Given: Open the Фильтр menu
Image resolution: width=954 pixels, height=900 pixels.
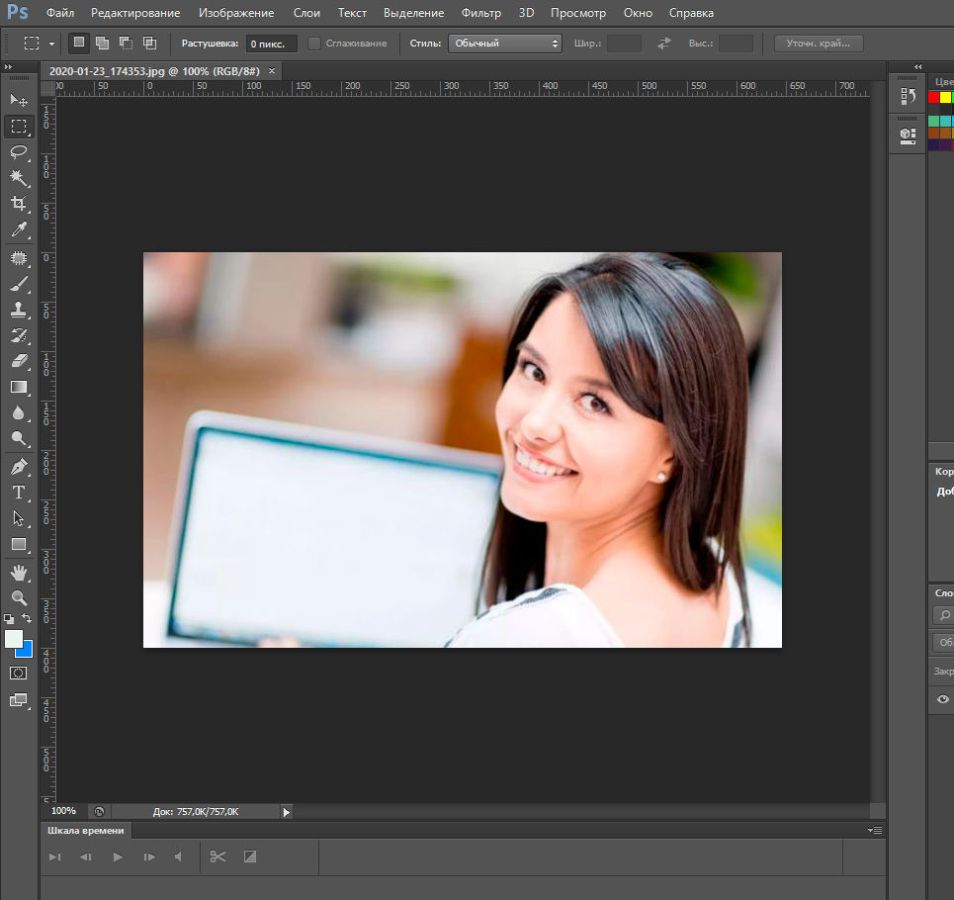Looking at the screenshot, I should 481,13.
